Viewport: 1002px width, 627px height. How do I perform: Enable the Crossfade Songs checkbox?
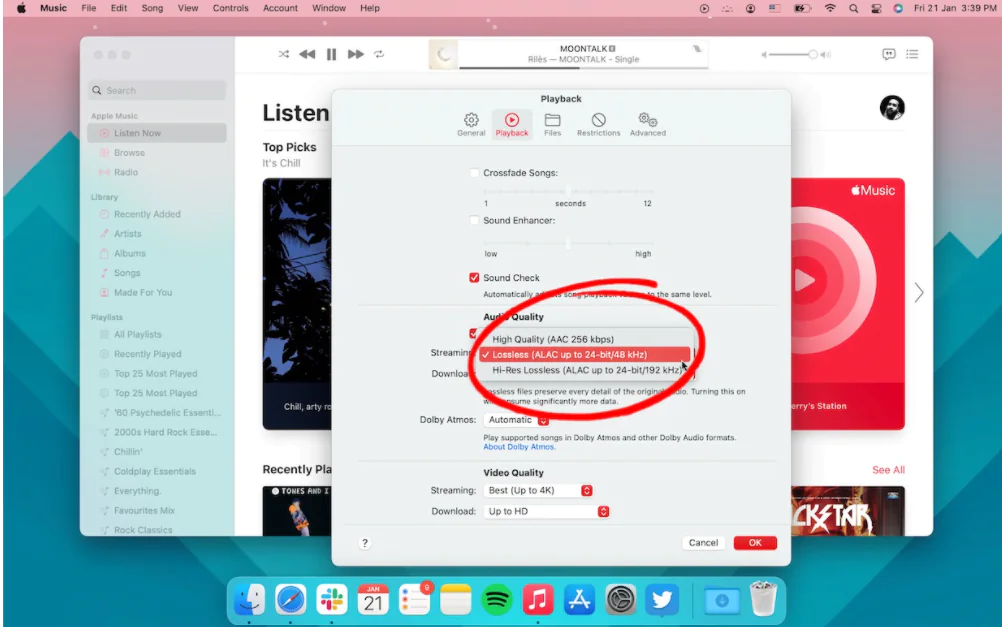tap(474, 173)
